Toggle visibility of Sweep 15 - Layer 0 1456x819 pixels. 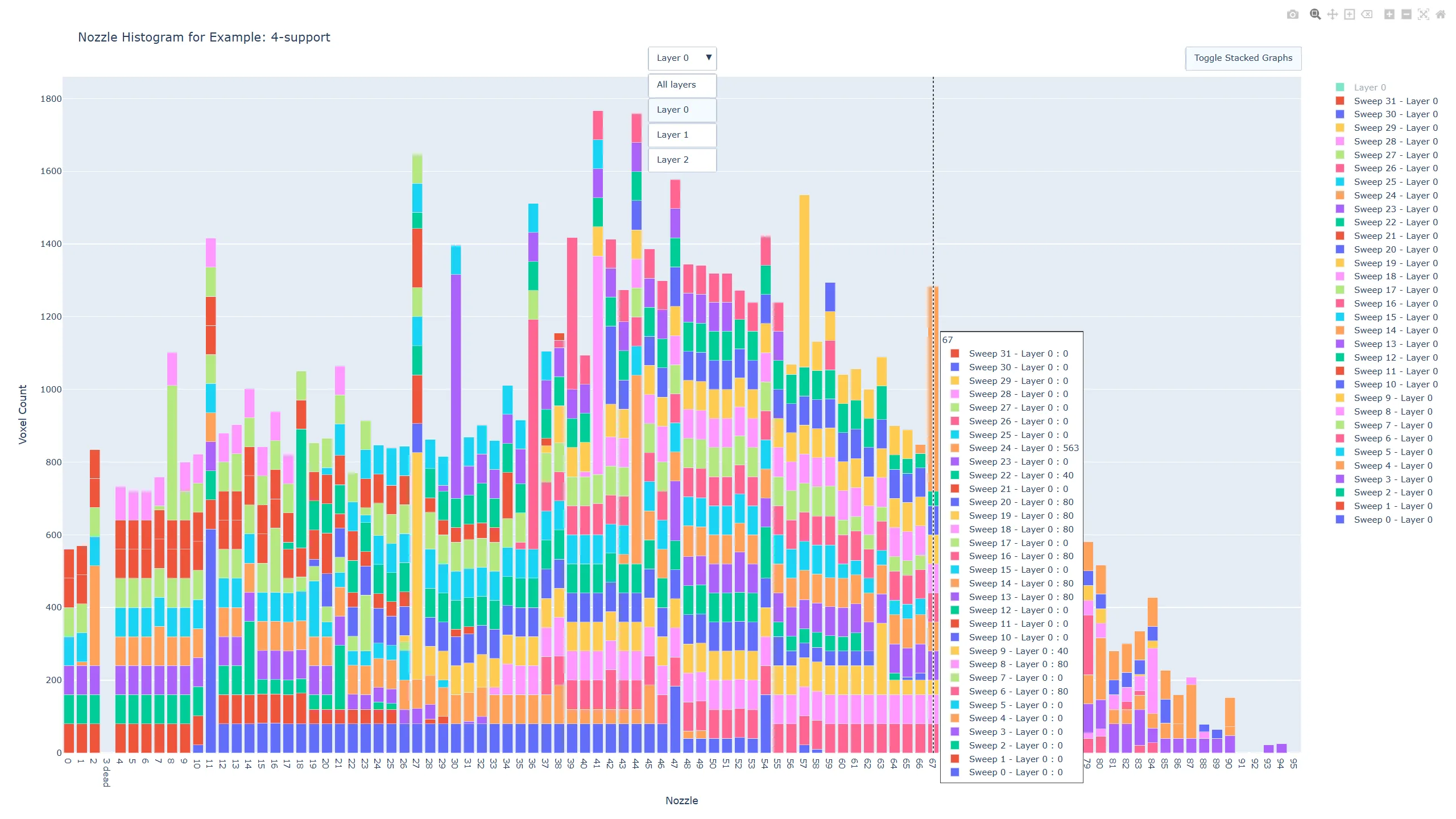(1394, 317)
